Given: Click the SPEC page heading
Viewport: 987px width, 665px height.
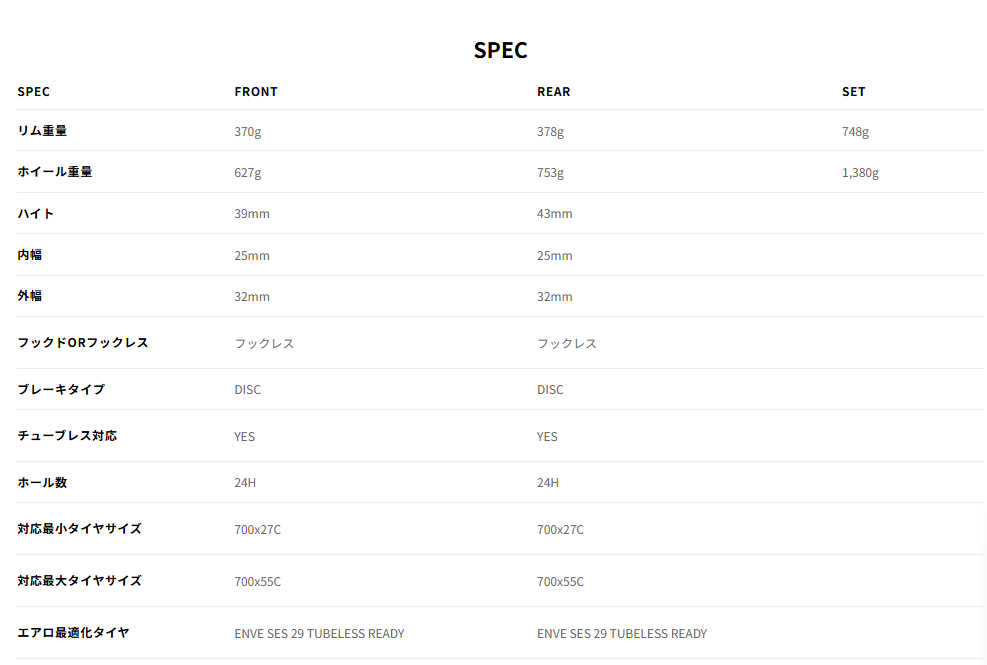Looking at the screenshot, I should [500, 50].
